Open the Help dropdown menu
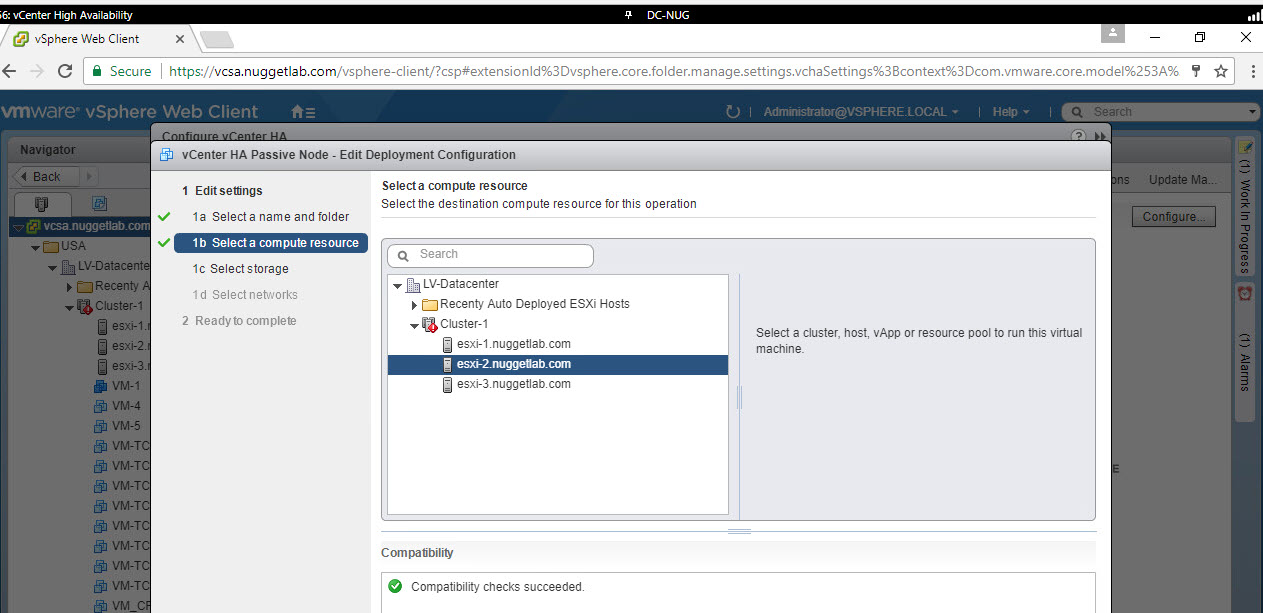Viewport: 1263px width, 613px height. (x=1011, y=112)
